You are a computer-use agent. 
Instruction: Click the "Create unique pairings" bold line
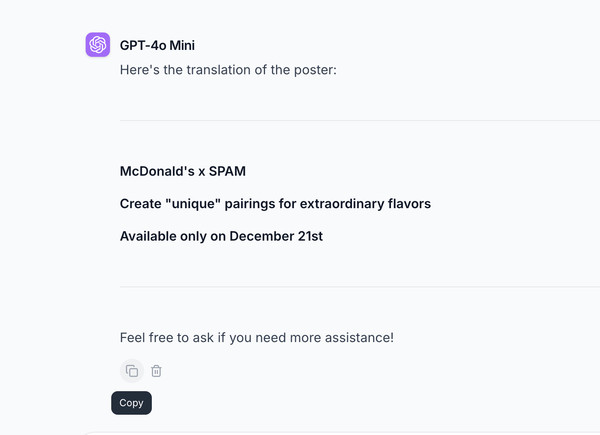point(275,204)
